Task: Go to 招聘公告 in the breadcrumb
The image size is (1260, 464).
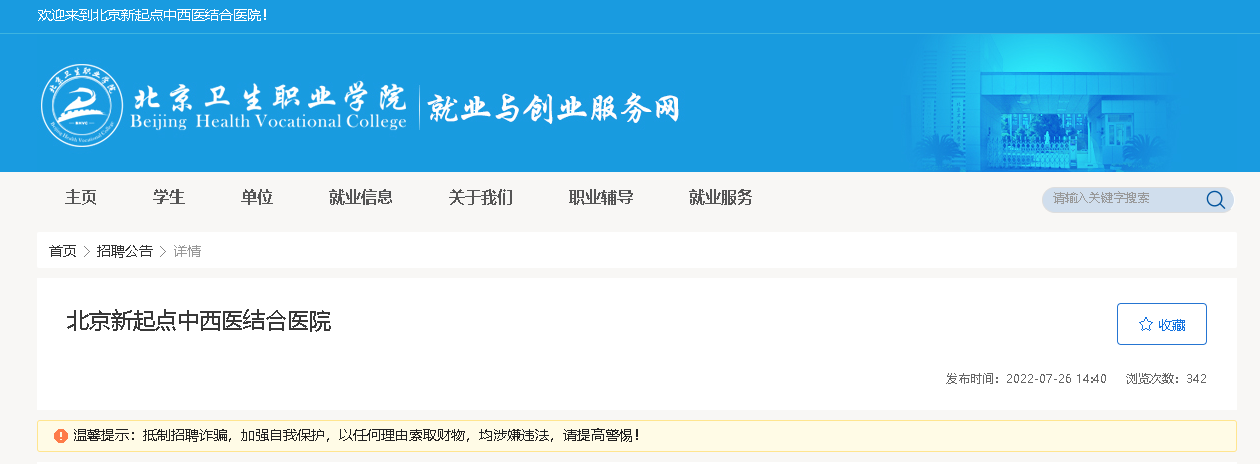Action: coord(125,251)
